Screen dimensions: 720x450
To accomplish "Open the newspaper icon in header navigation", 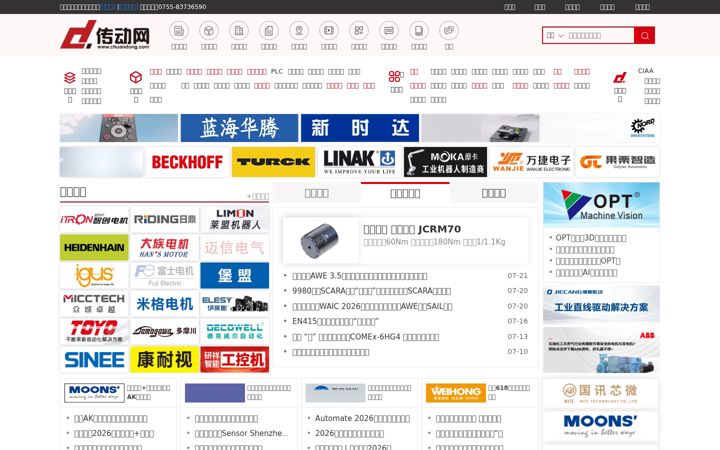I will [179, 31].
